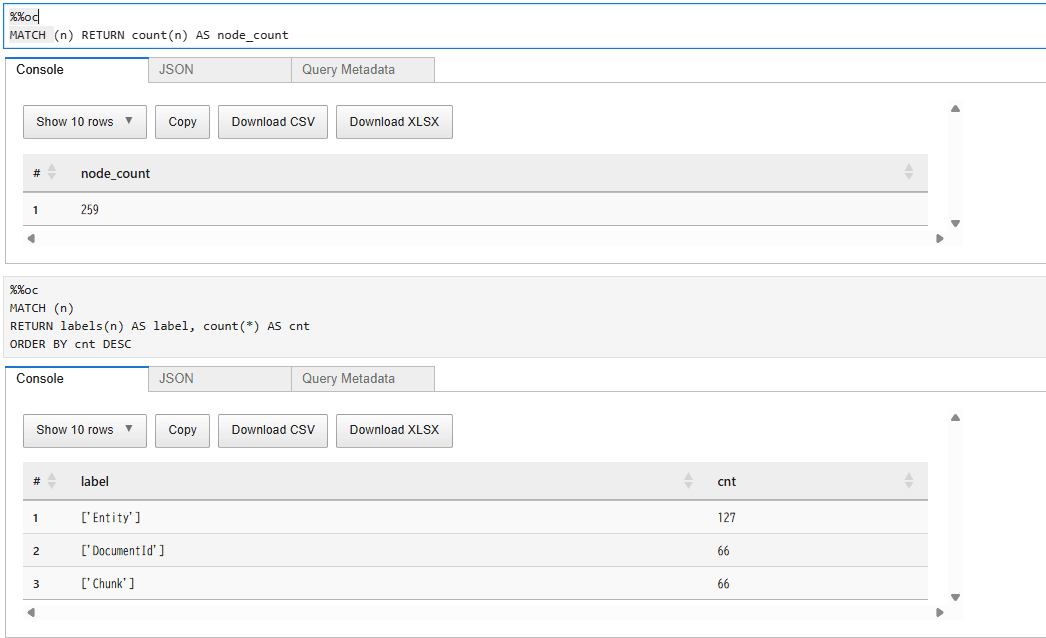The height and width of the screenshot is (638, 1046).
Task: Click the label column header text
Action: [95, 482]
